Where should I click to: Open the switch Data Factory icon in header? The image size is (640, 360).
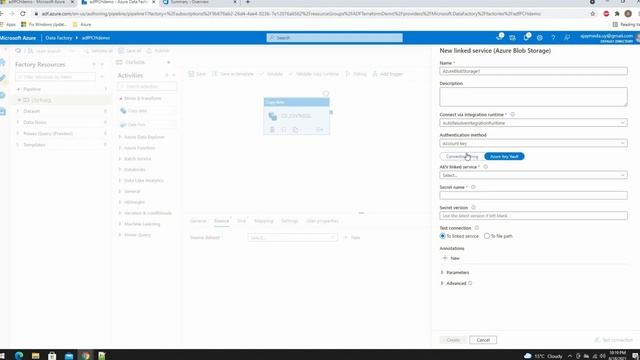[512, 38]
